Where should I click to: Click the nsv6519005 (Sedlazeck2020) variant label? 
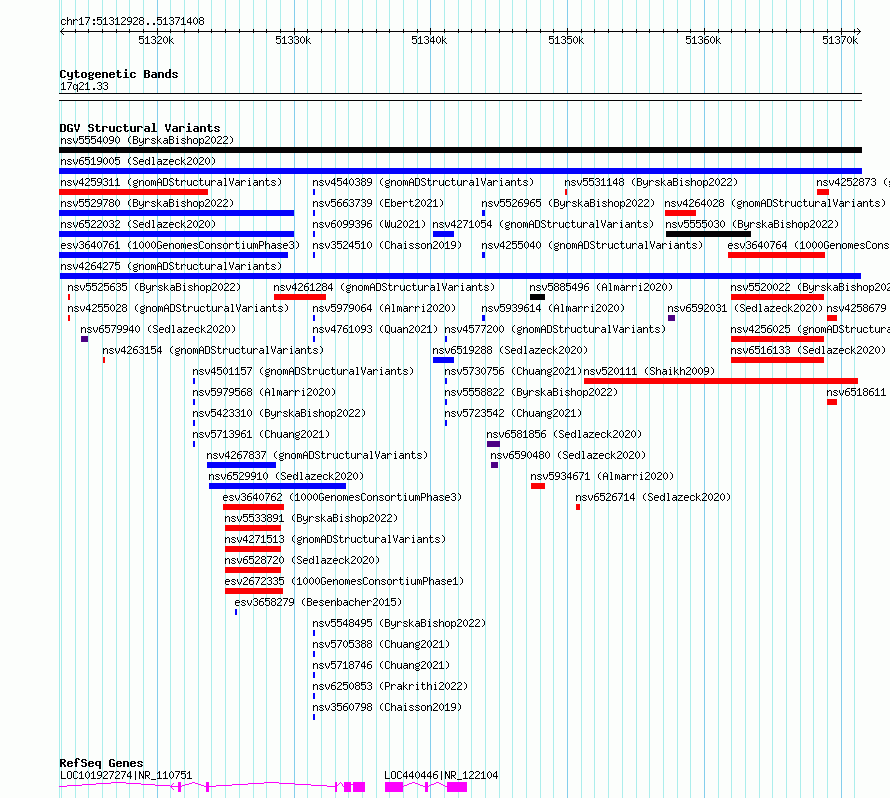[138, 161]
